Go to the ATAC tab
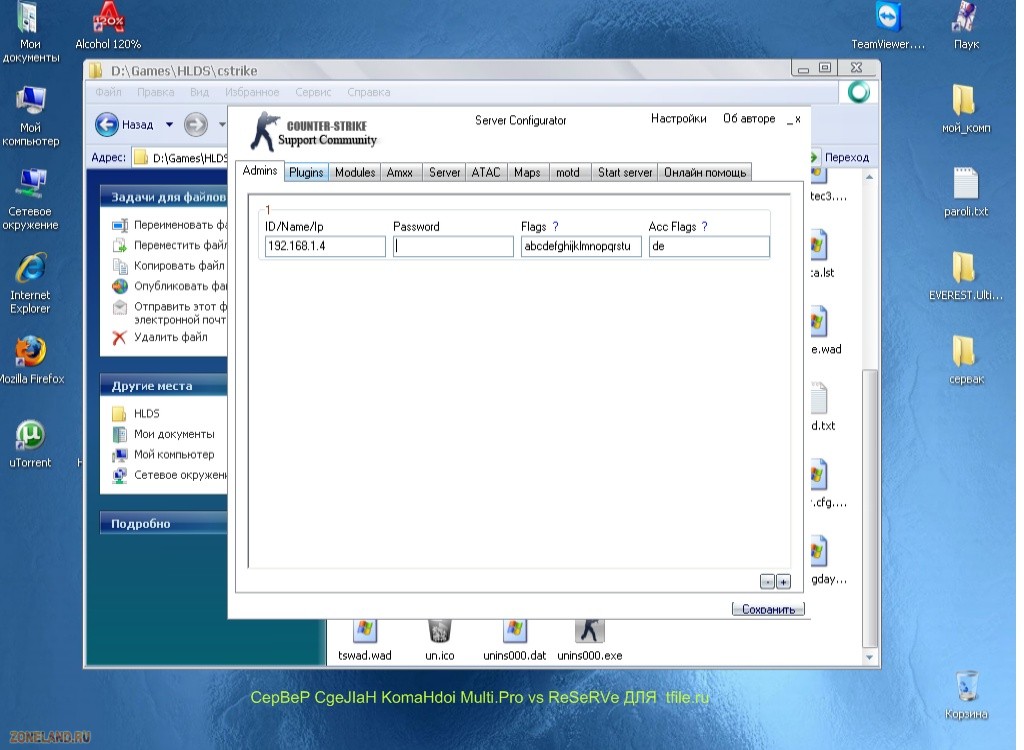Viewport: 1024px width, 750px height. click(486, 172)
